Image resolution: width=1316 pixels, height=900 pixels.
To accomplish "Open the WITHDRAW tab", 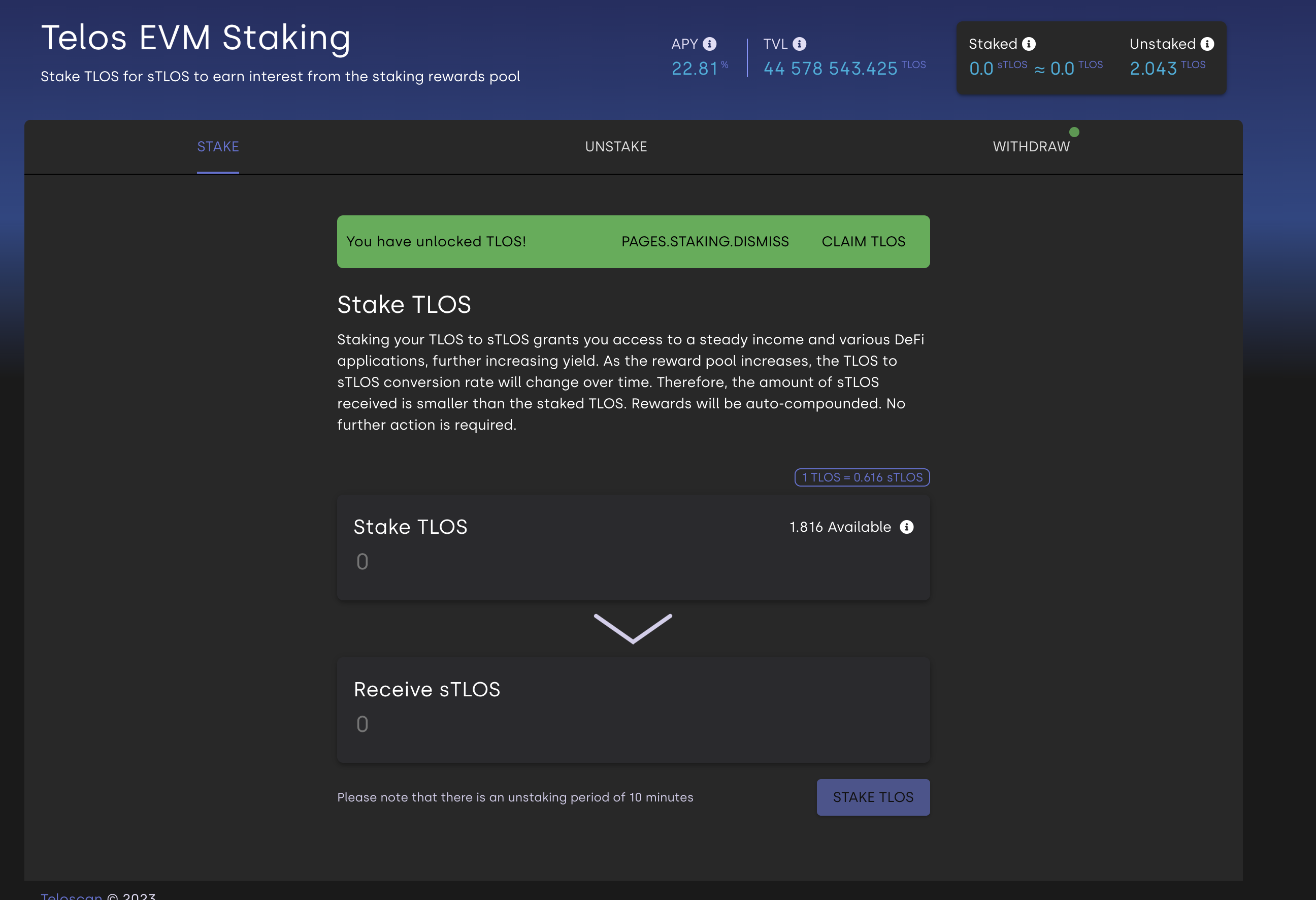I will [1031, 147].
